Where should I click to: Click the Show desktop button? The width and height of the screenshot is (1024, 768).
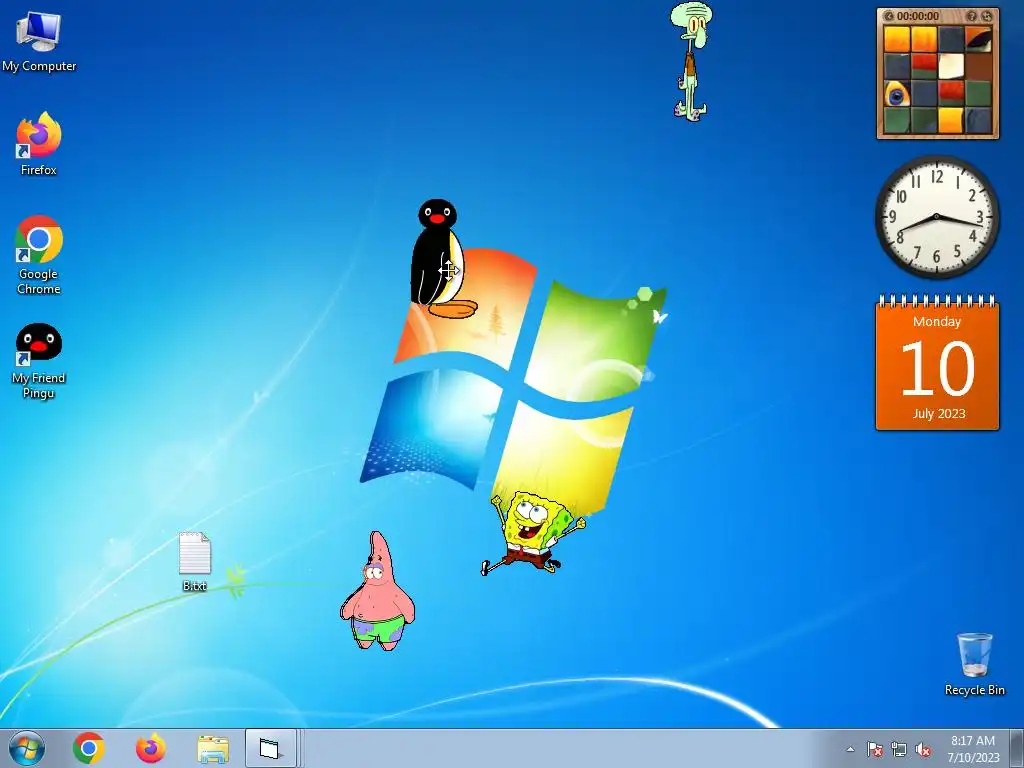tap(1017, 748)
